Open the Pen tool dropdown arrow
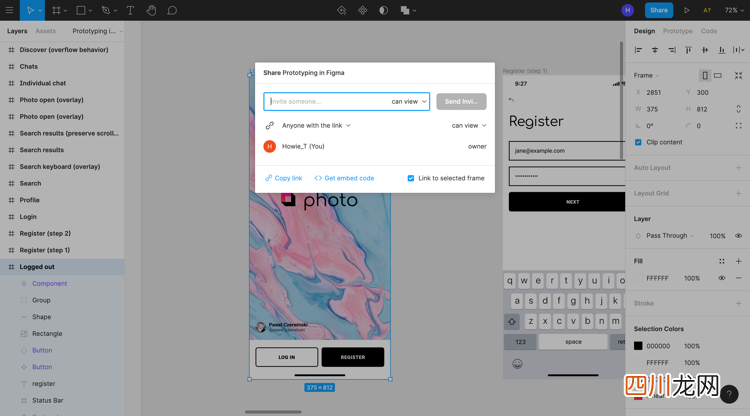This screenshot has width=750, height=416. click(115, 11)
